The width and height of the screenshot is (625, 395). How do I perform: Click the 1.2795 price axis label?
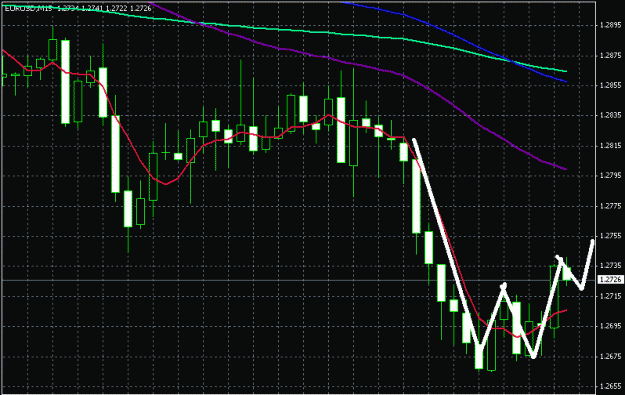[610, 175]
